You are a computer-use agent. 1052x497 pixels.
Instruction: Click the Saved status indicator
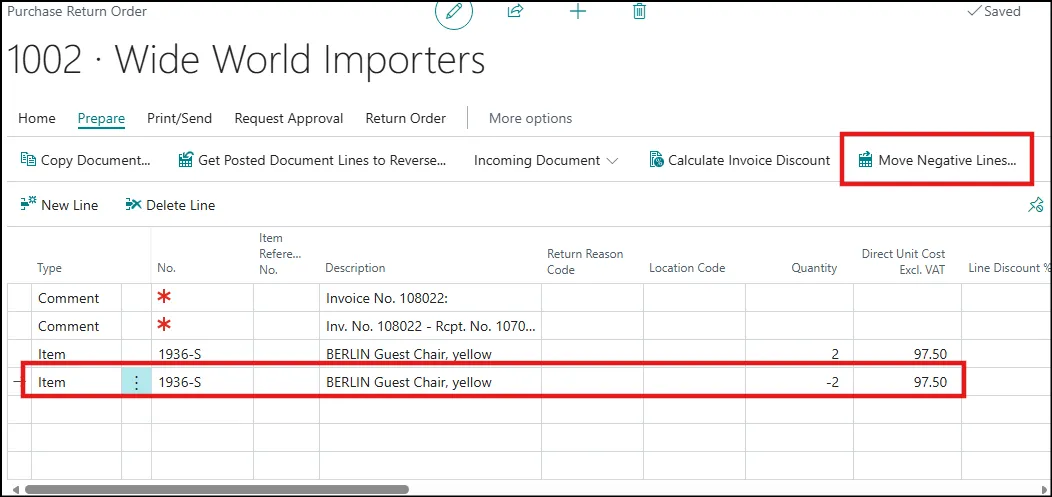pyautogui.click(x=994, y=11)
